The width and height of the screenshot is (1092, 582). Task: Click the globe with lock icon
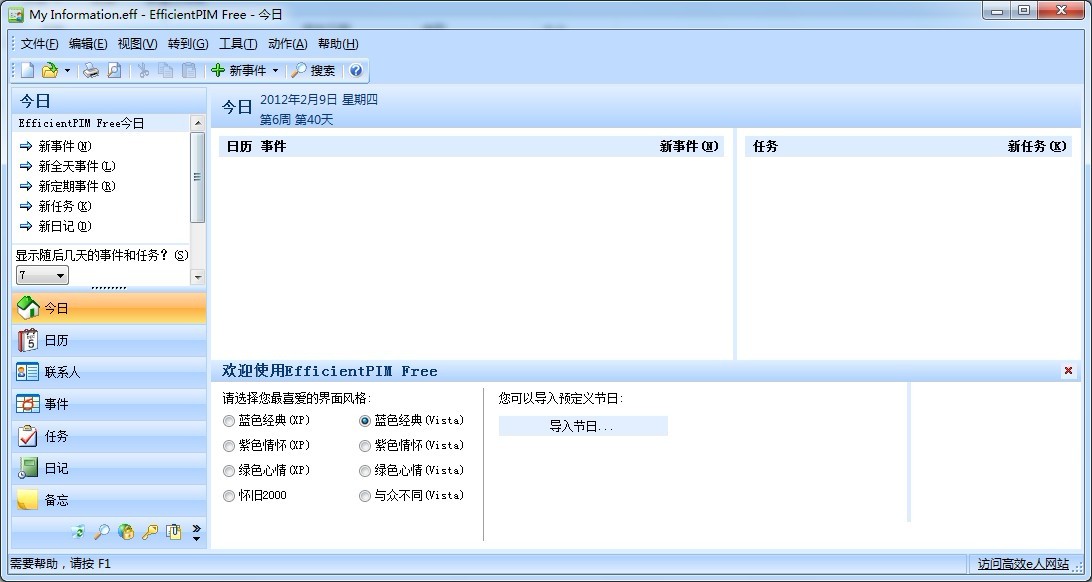point(126,532)
